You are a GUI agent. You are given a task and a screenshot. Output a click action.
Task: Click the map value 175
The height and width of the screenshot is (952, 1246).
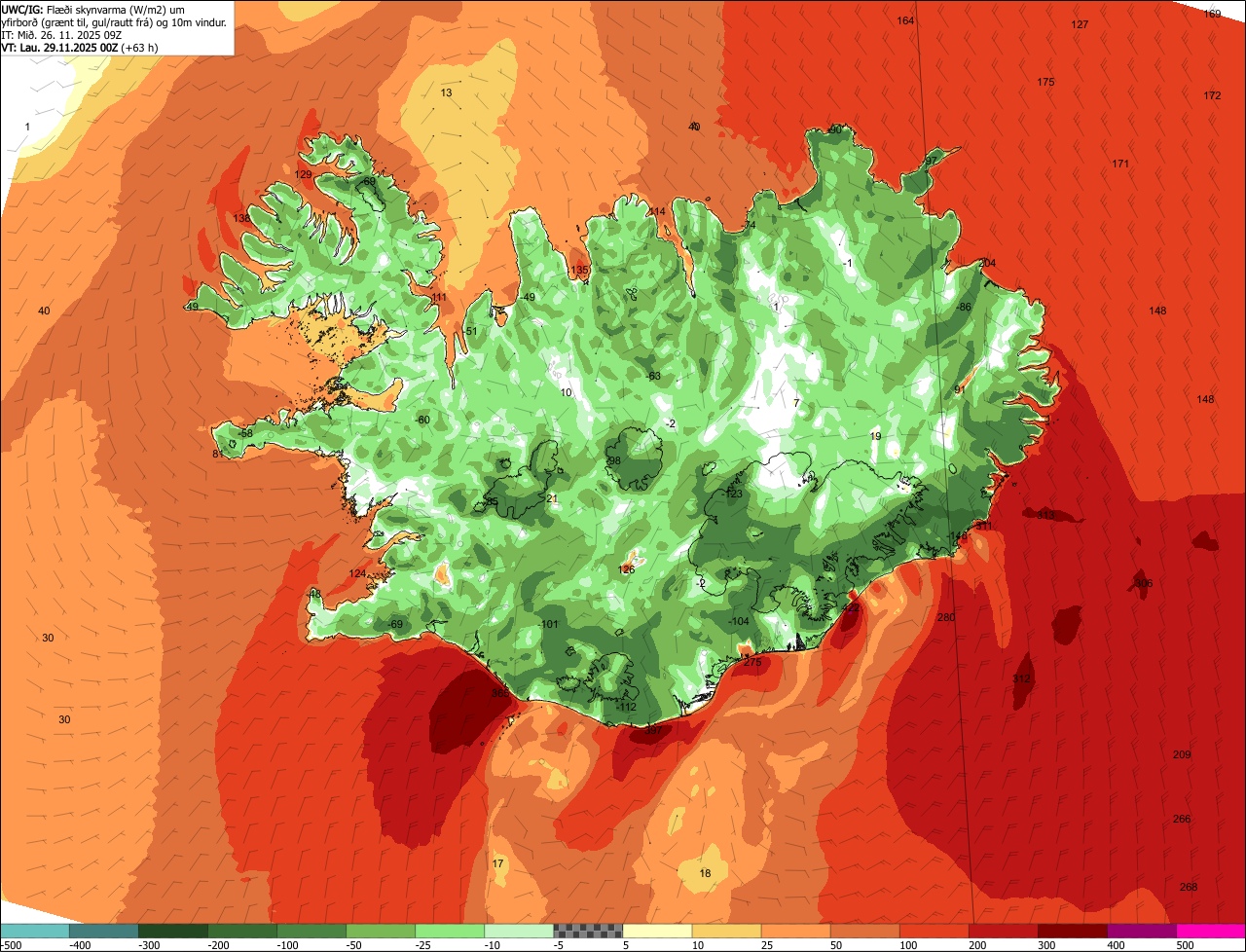1045,82
